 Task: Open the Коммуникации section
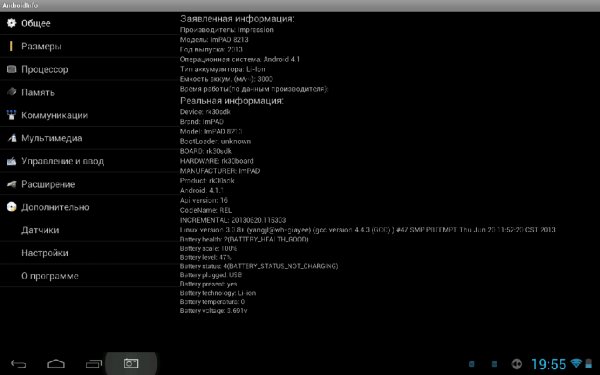89,115
